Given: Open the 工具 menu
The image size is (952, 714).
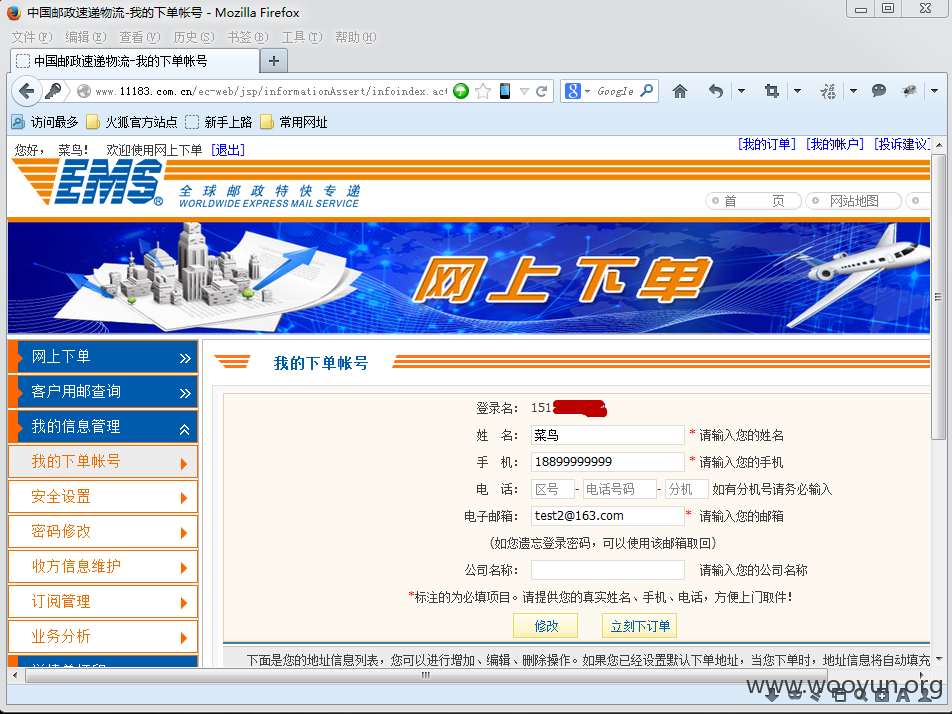Looking at the screenshot, I should coord(302,37).
